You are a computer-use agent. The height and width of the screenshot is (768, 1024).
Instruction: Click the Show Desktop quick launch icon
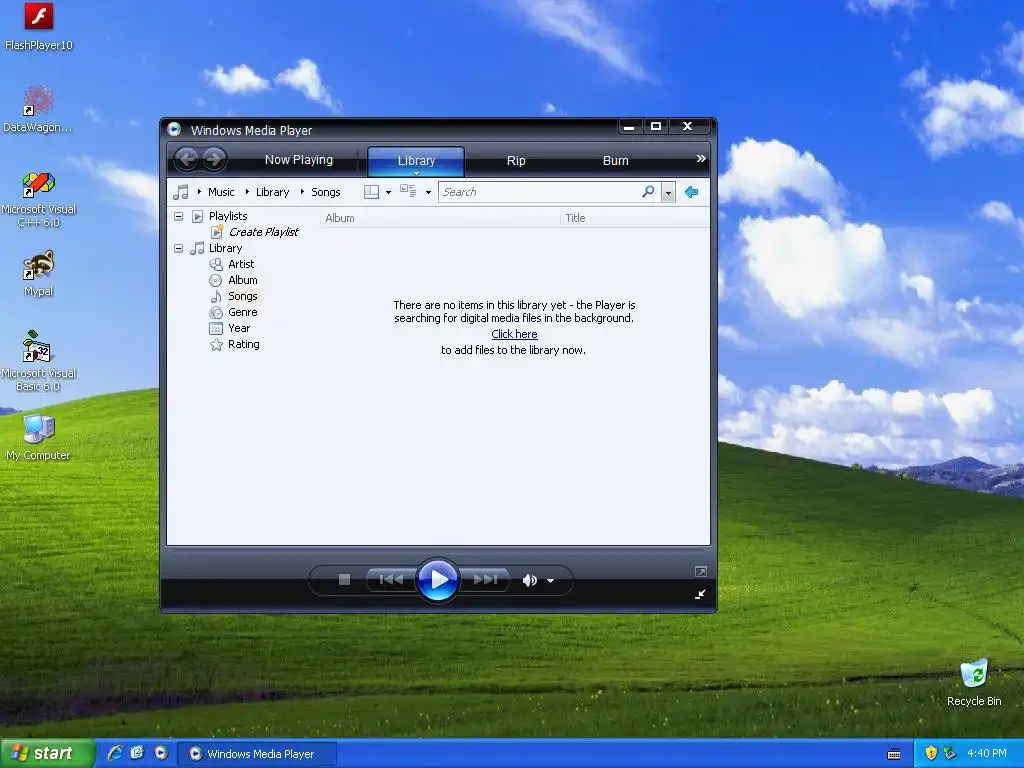coord(137,753)
